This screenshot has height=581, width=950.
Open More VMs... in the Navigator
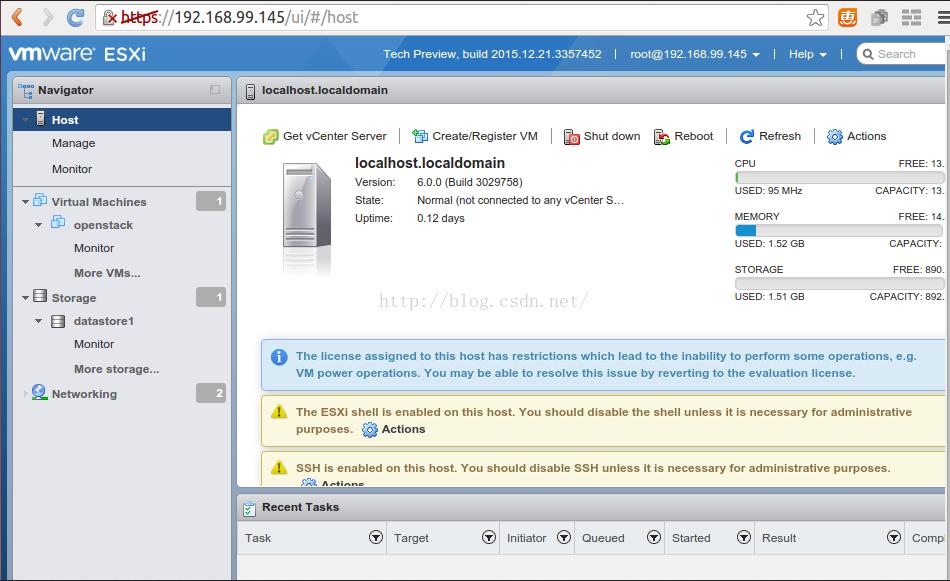tap(107, 273)
